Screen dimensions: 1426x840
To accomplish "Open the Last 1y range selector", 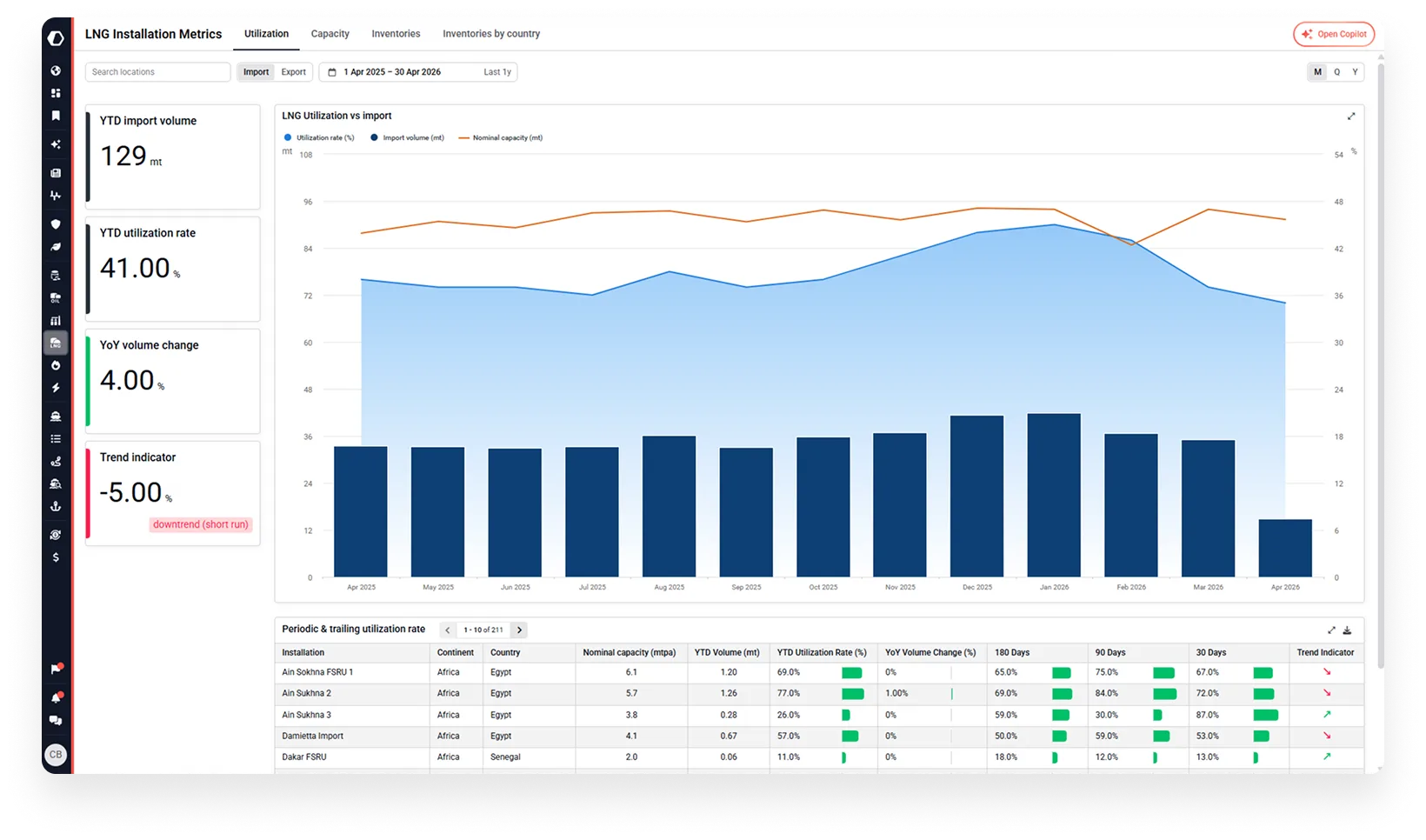I will (x=496, y=71).
